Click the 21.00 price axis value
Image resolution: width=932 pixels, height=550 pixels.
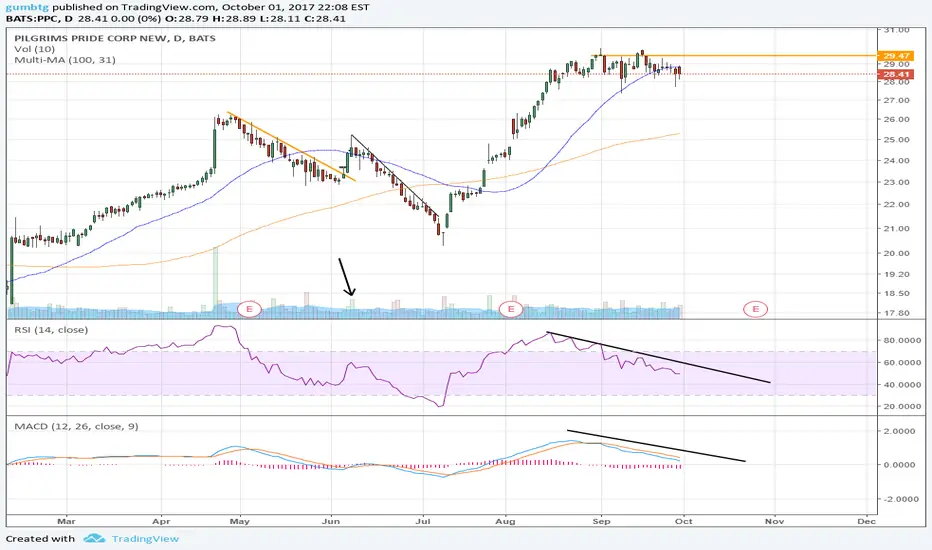pos(896,229)
